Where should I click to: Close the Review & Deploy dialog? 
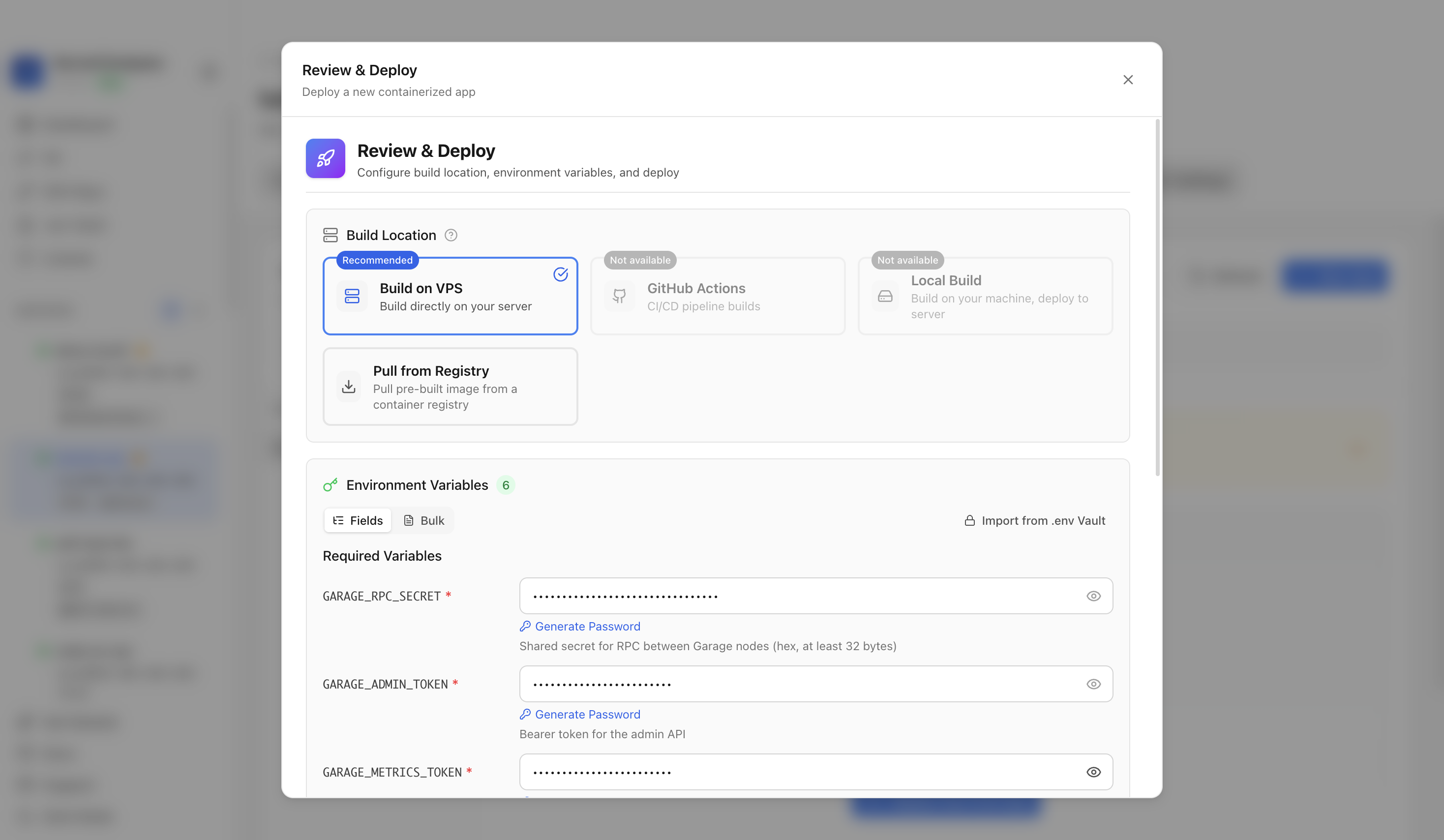tap(1128, 80)
